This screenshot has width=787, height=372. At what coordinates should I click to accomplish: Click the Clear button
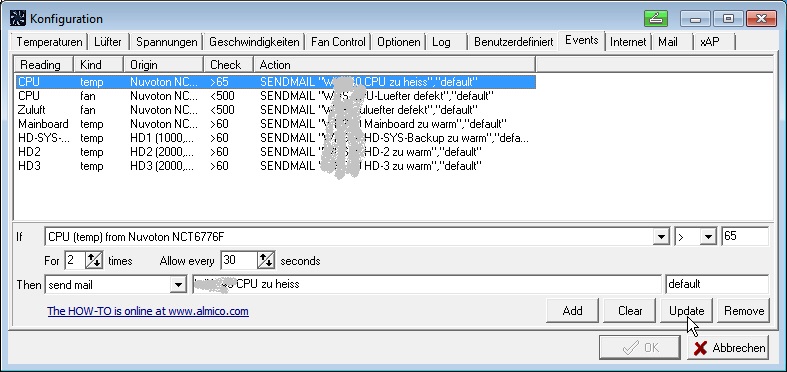click(x=630, y=311)
